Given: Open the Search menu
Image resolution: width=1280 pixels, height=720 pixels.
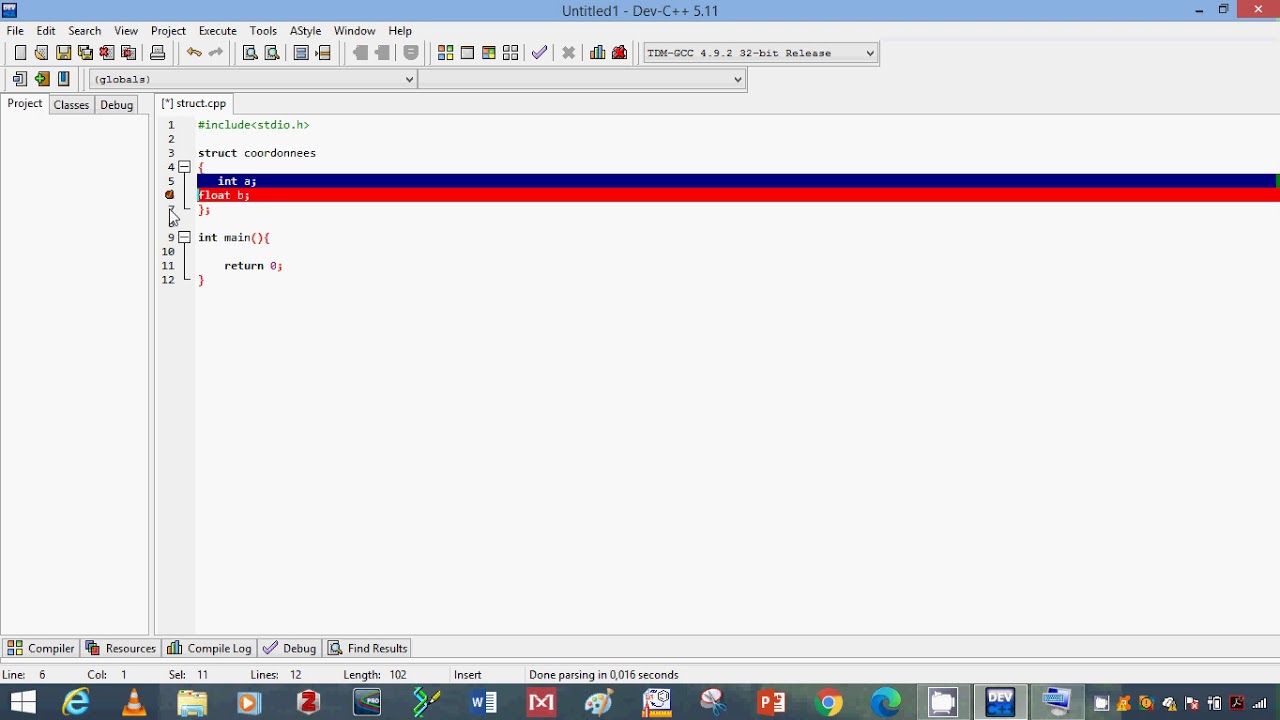Looking at the screenshot, I should 85,31.
